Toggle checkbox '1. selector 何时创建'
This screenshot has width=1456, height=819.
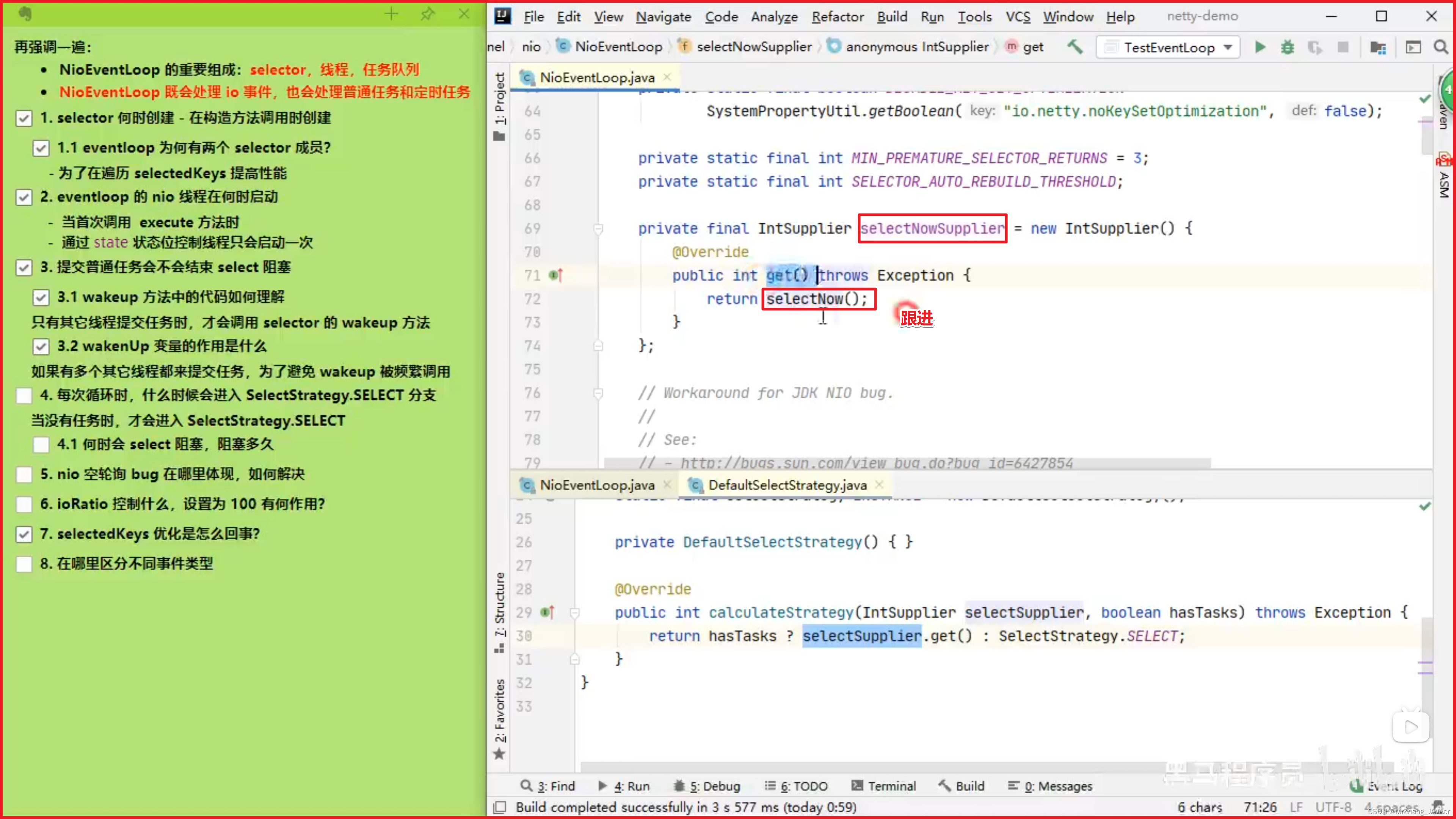[x=24, y=118]
